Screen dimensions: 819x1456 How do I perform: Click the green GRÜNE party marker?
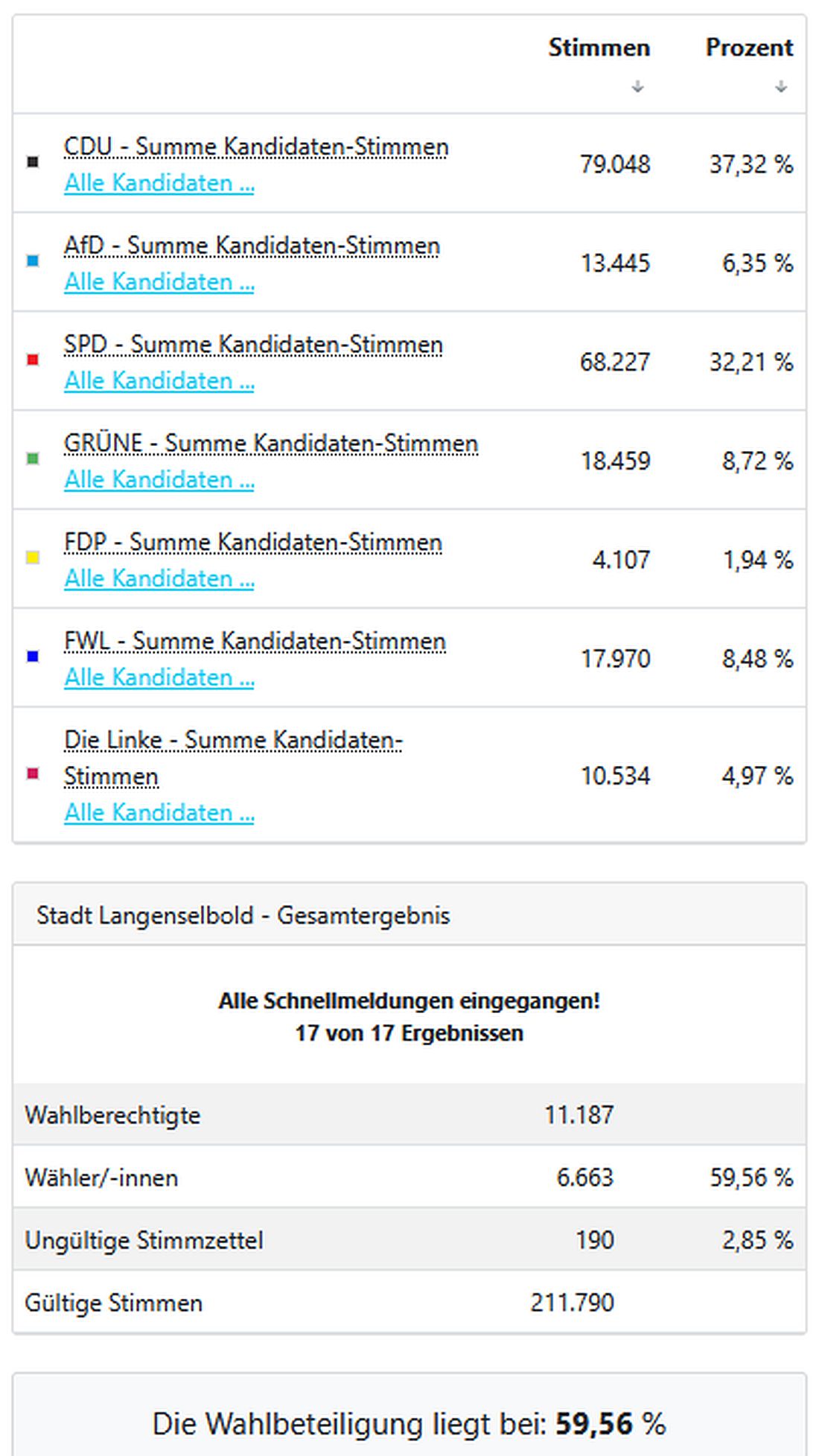(31, 461)
